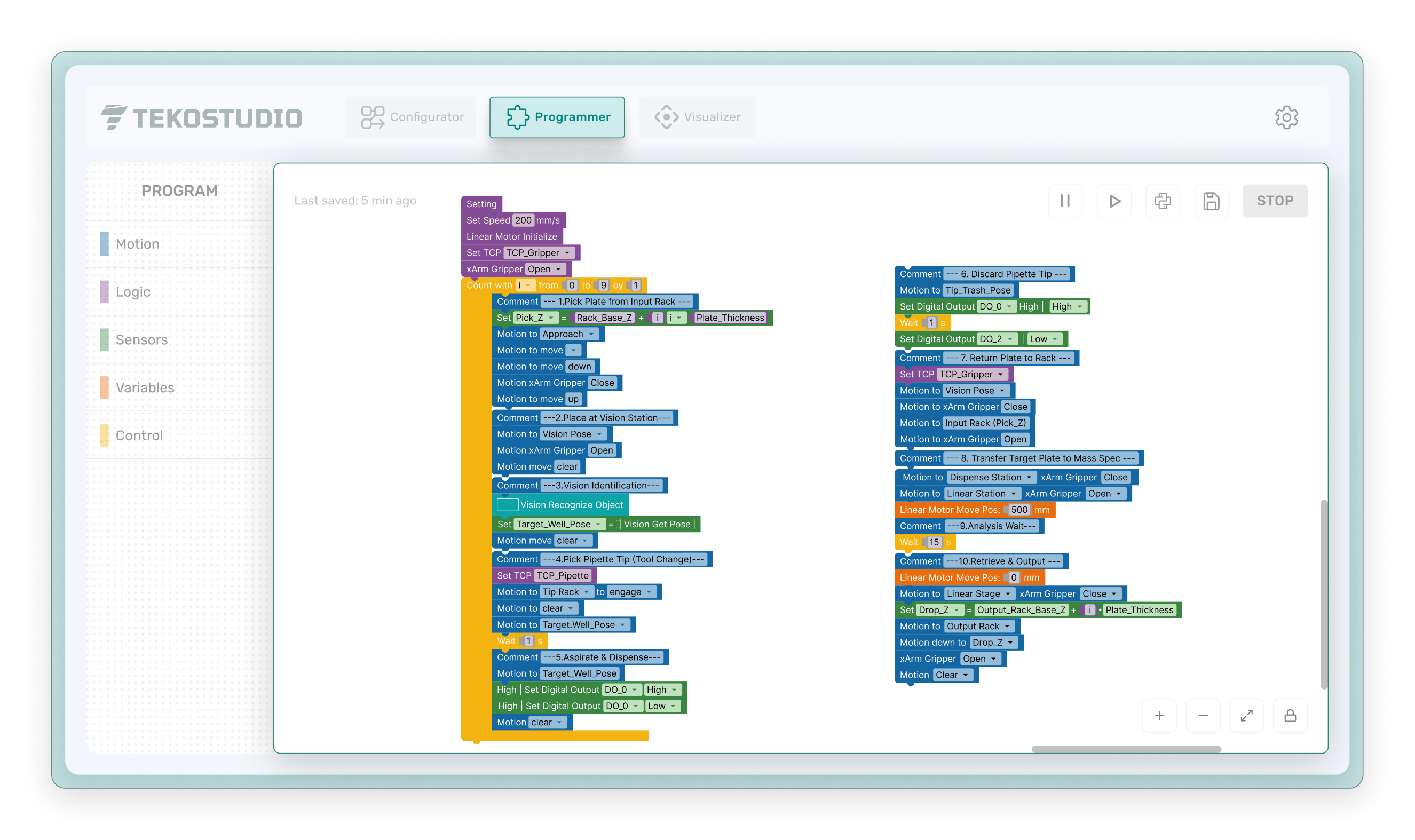1415x840 pixels.
Task: Click the copy/duplicate program icon
Action: point(1163,201)
